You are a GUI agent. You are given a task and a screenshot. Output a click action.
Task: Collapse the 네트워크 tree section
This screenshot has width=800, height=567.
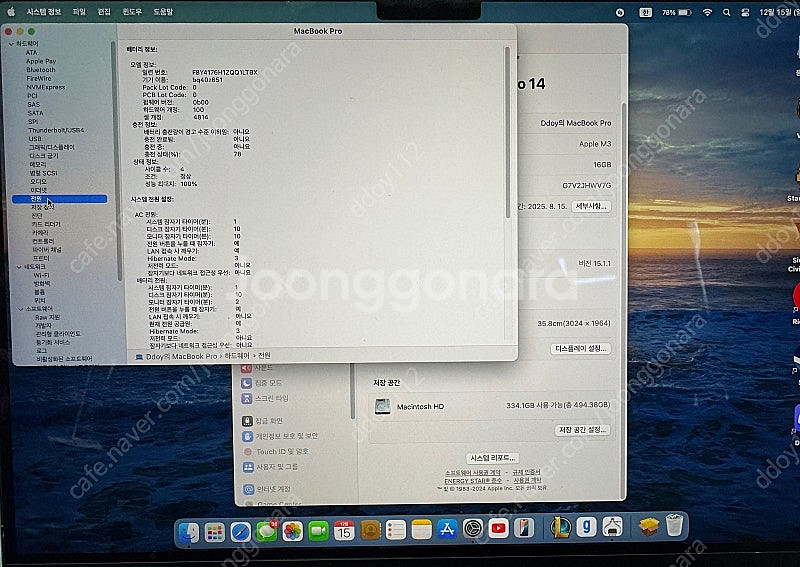pyautogui.click(x=19, y=266)
